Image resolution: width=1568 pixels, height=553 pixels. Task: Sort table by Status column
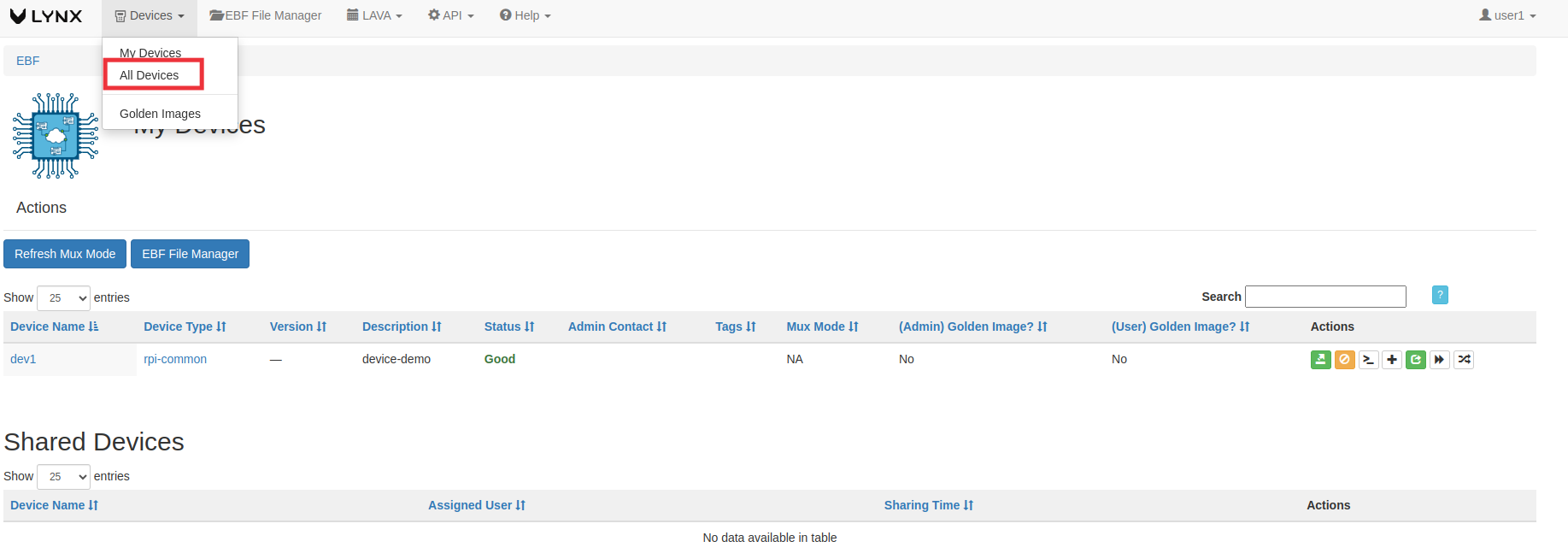click(x=509, y=327)
